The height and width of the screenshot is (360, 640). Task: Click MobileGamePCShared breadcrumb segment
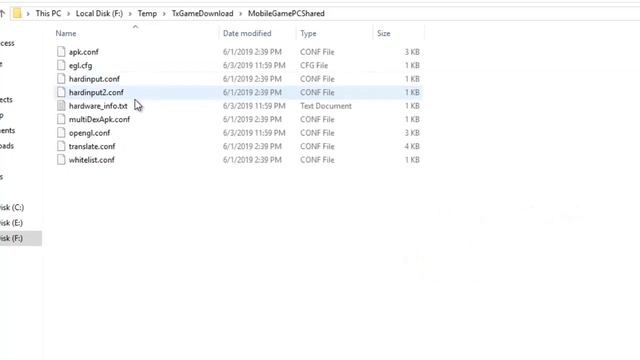(286, 13)
